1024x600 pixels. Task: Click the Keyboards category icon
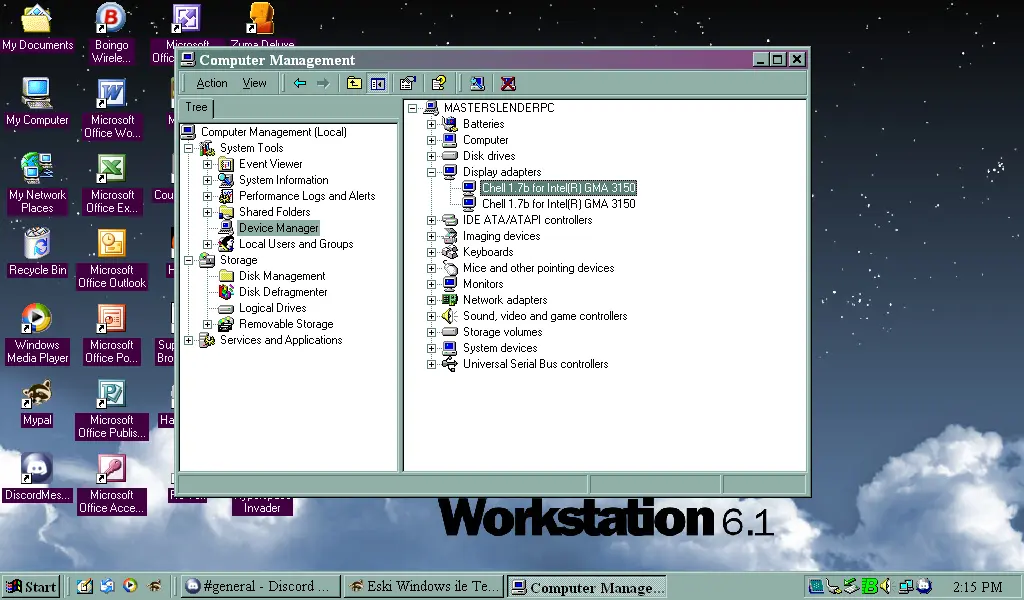coord(450,252)
